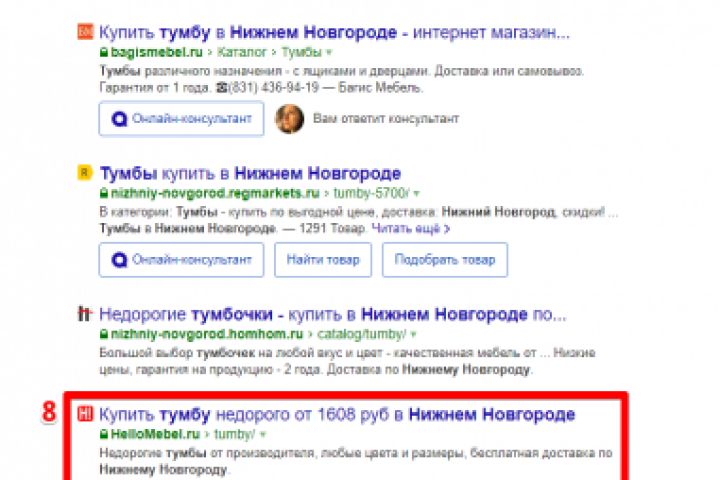
Task: Click the Найти товар button
Action: click(323, 260)
